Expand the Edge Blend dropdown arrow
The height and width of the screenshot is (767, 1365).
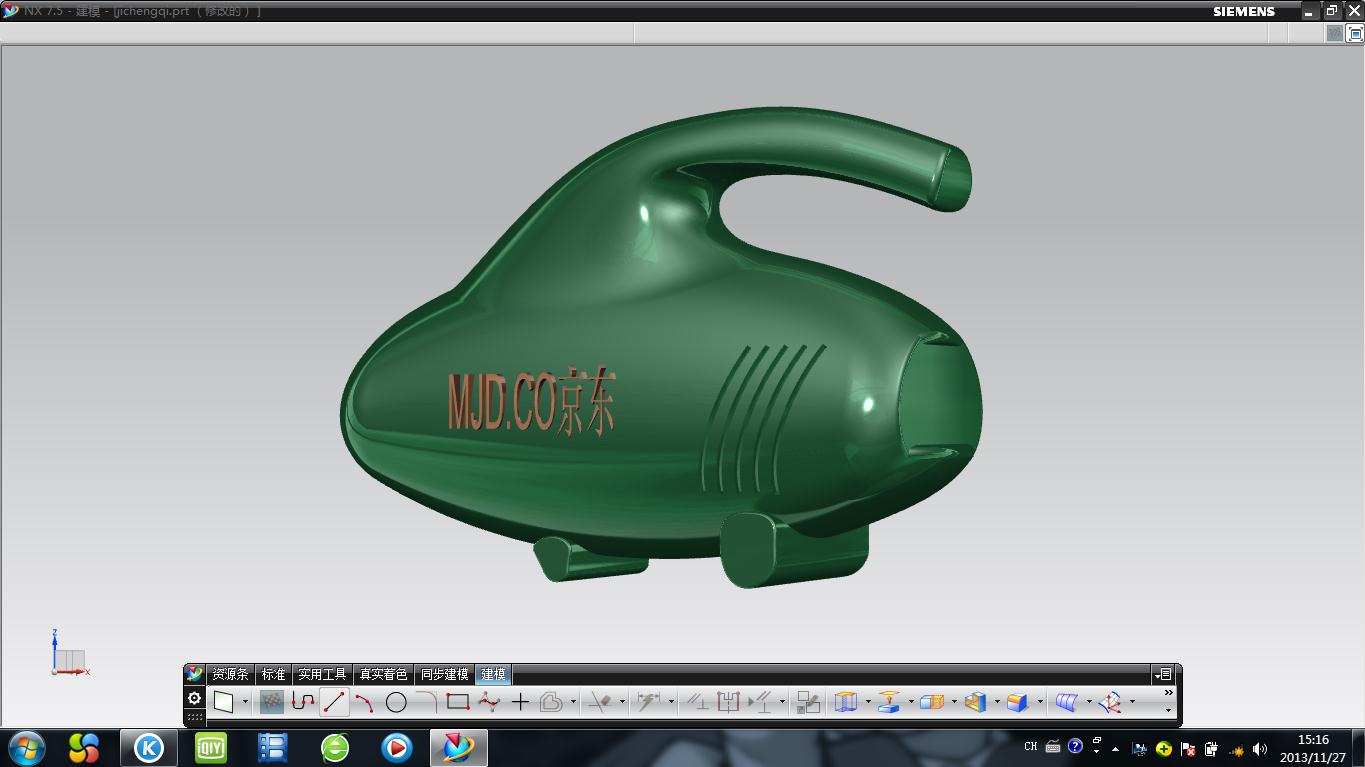click(1040, 702)
